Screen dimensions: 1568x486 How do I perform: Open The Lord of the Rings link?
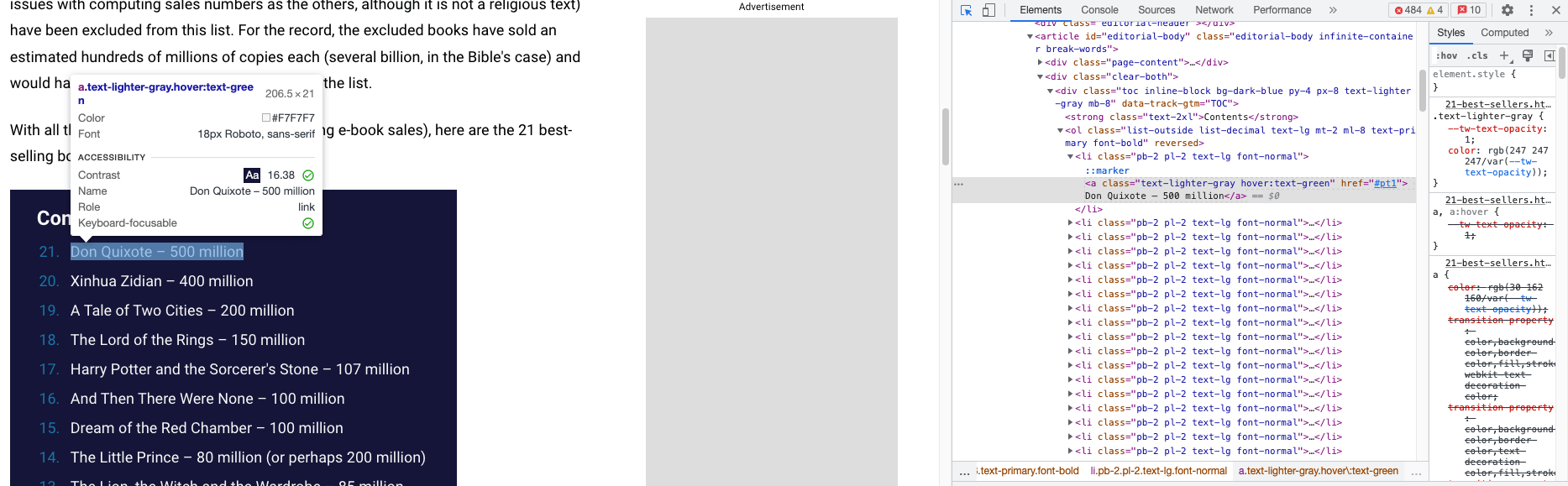pos(187,340)
